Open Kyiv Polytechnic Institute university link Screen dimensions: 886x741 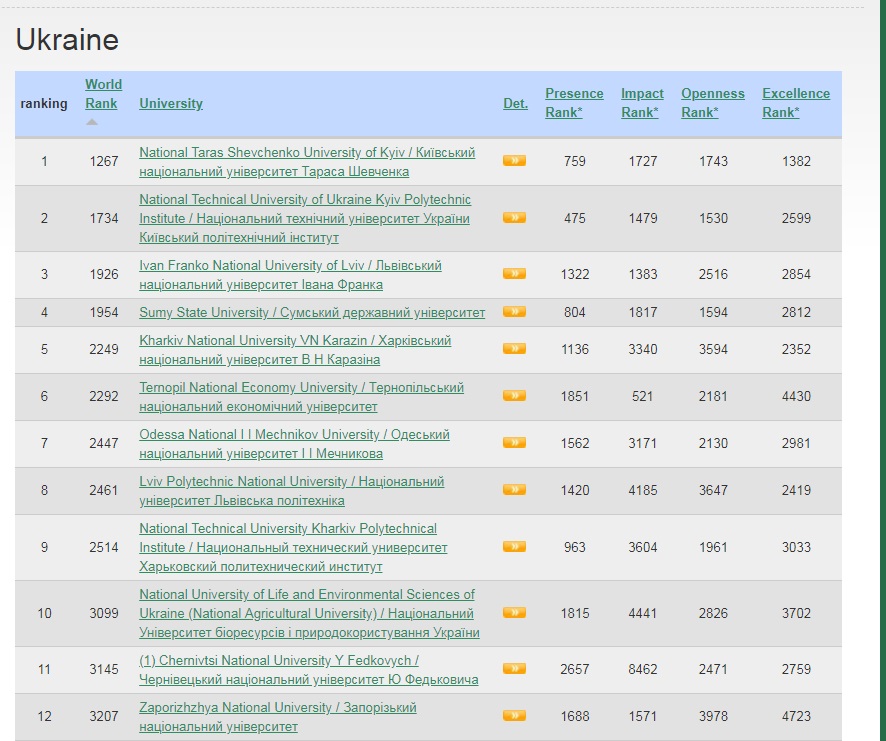(305, 218)
